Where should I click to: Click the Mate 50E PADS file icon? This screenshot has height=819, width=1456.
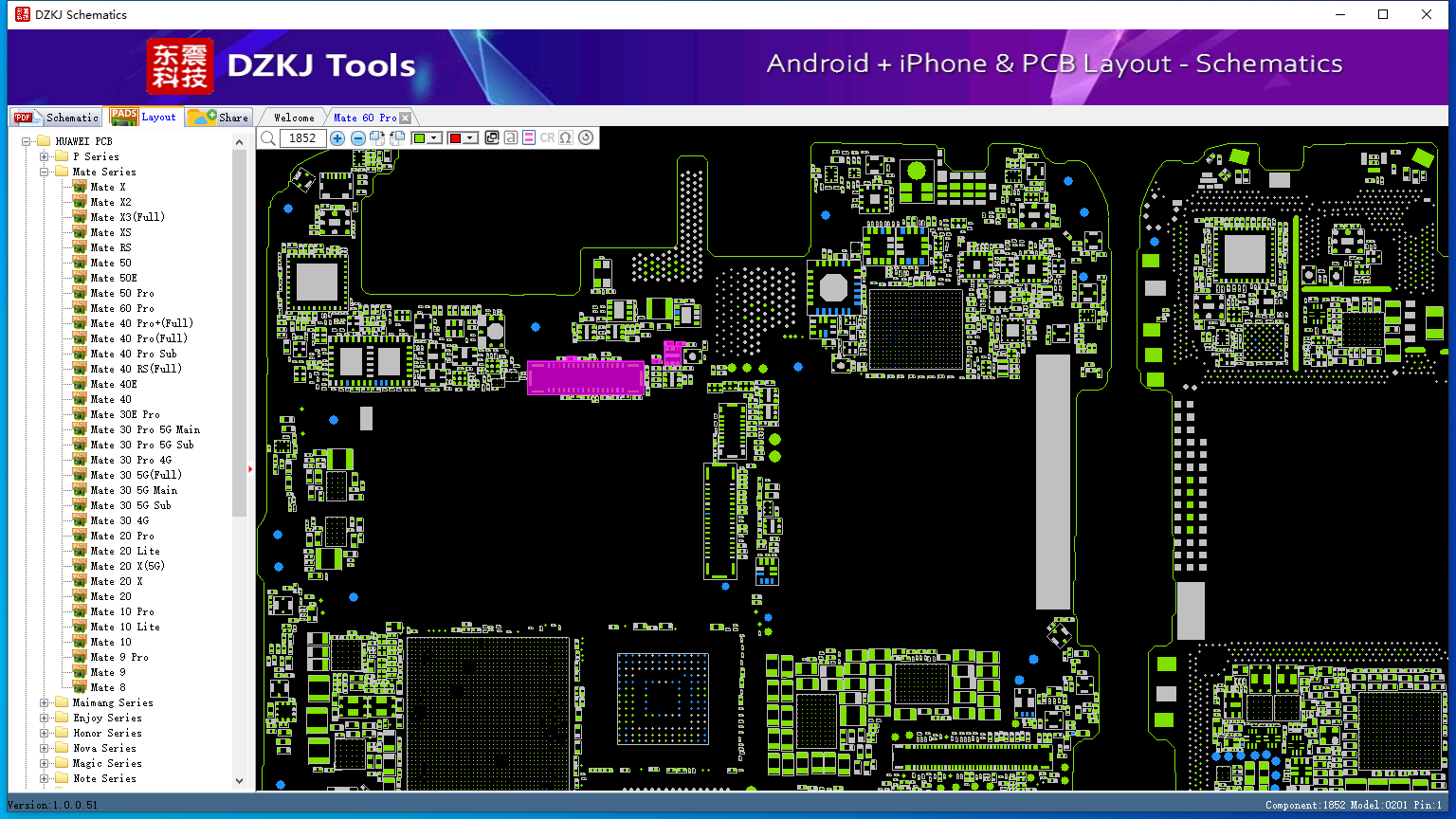pos(80,278)
